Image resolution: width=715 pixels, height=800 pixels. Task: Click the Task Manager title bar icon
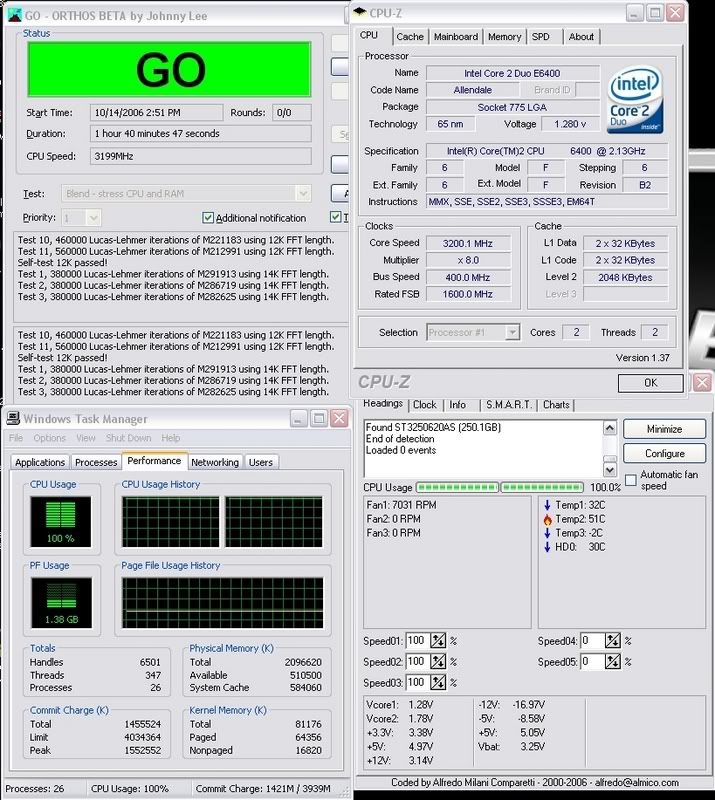pyautogui.click(x=13, y=418)
